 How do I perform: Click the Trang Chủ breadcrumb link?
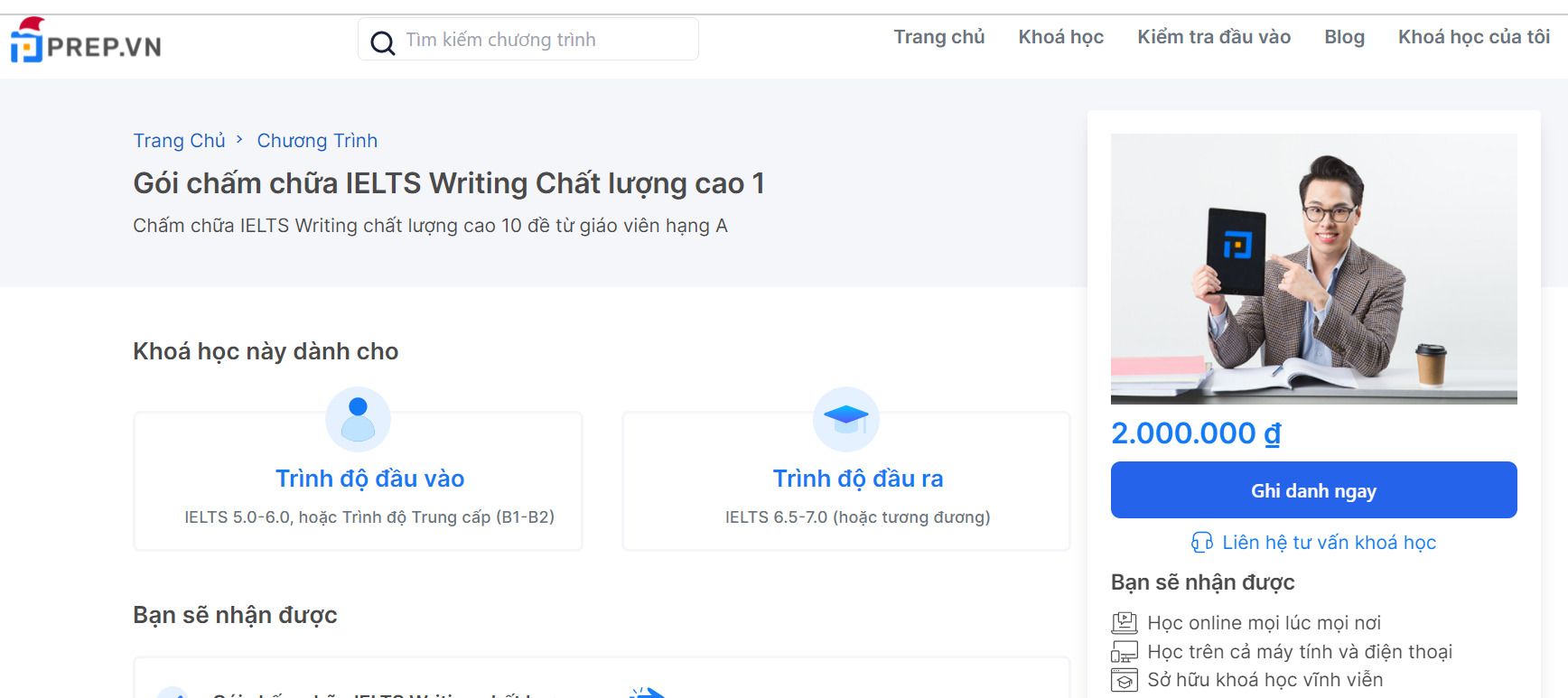(179, 141)
